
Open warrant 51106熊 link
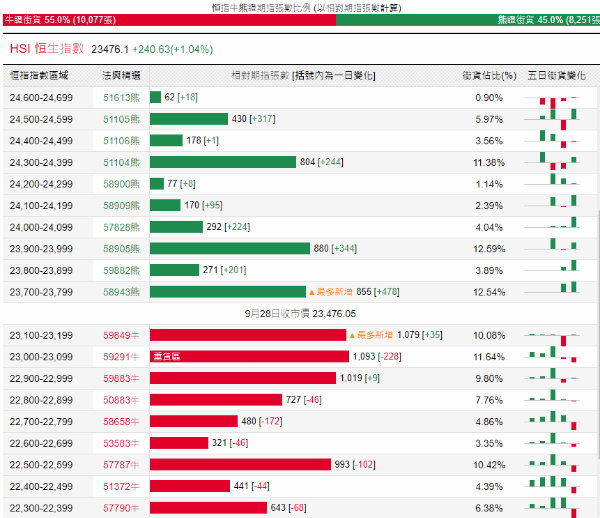click(x=121, y=141)
